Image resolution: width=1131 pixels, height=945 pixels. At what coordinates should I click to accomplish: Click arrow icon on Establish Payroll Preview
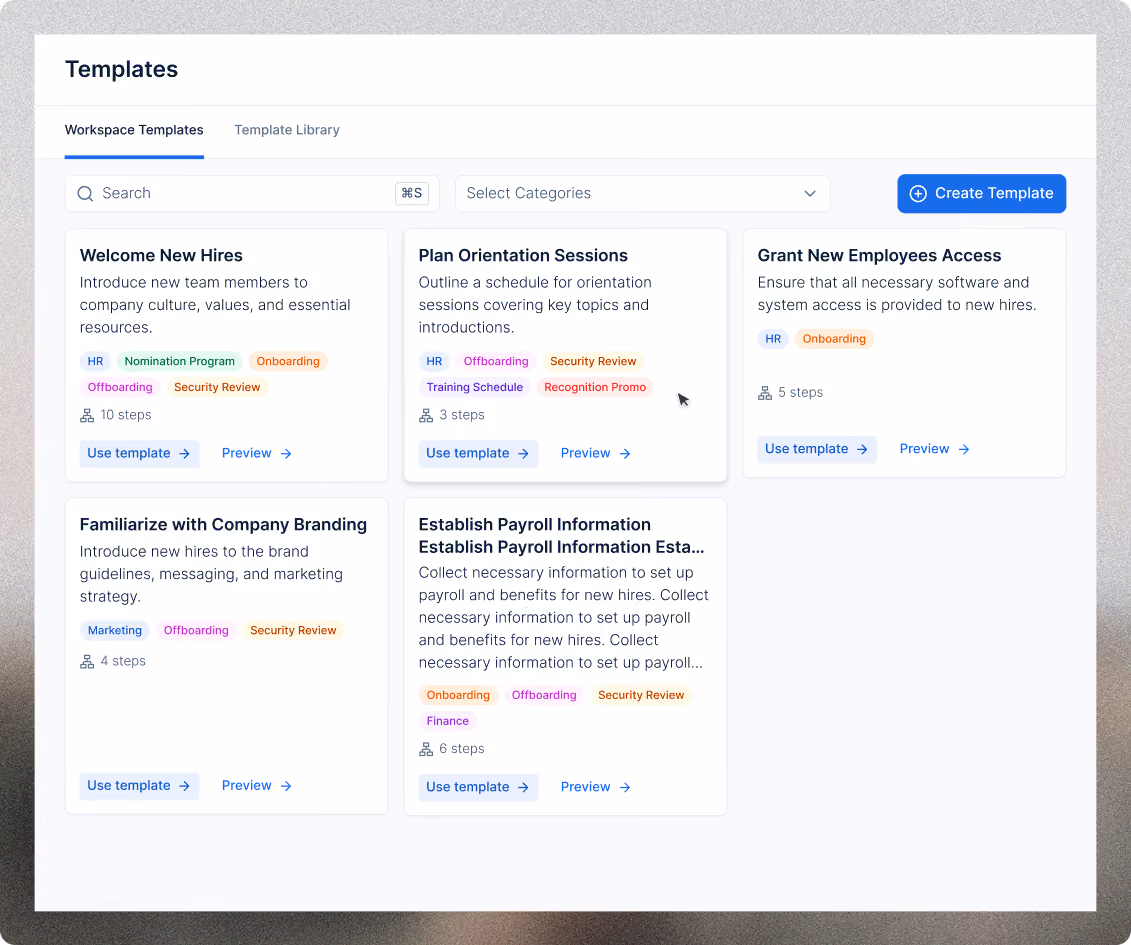625,788
